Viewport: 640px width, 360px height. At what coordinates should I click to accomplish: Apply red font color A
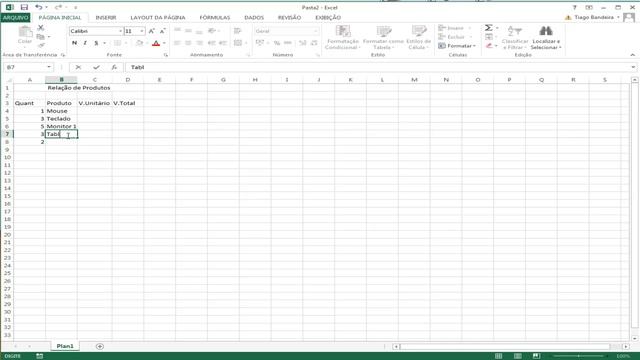[156, 43]
